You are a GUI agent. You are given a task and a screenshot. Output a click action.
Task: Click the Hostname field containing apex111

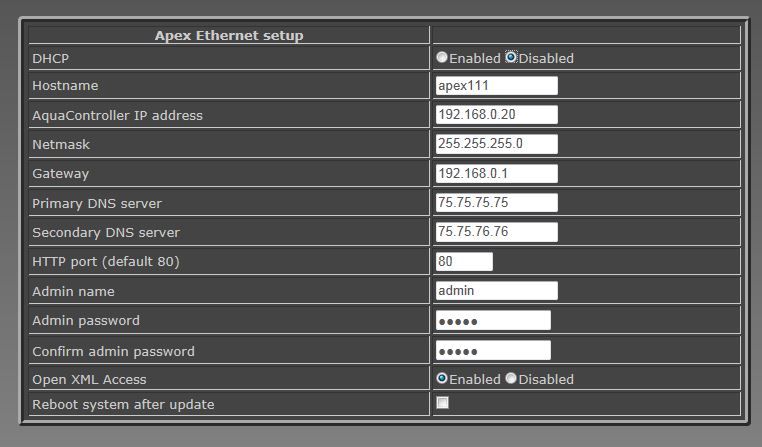coord(497,86)
